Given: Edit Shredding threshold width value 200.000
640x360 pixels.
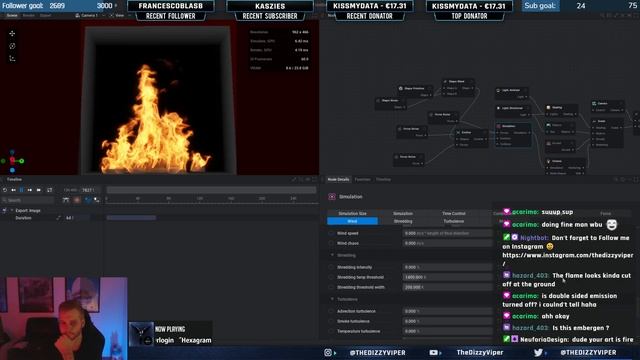Looking at the screenshot, I should click(447, 287).
